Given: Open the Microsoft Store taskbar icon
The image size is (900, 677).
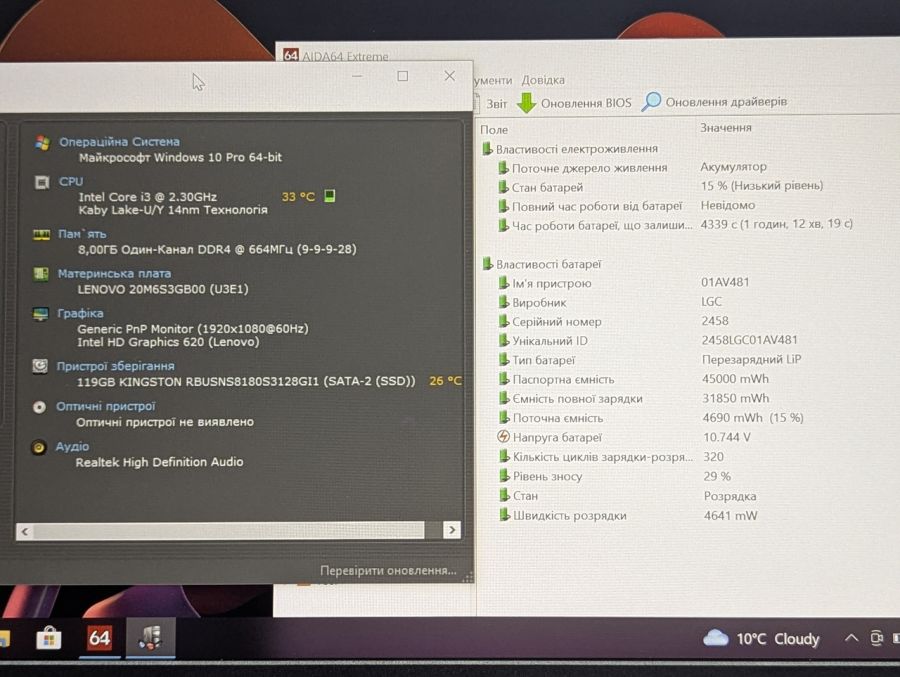Looking at the screenshot, I should click(x=49, y=638).
